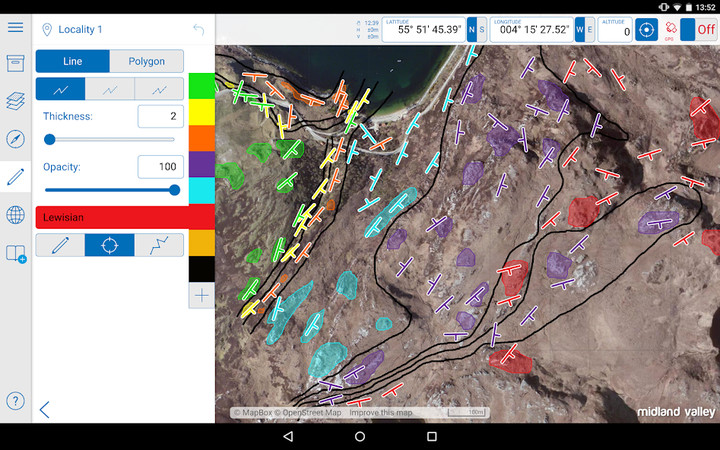Open the hamburger menu
Image resolution: width=720 pixels, height=450 pixels.
15,26
